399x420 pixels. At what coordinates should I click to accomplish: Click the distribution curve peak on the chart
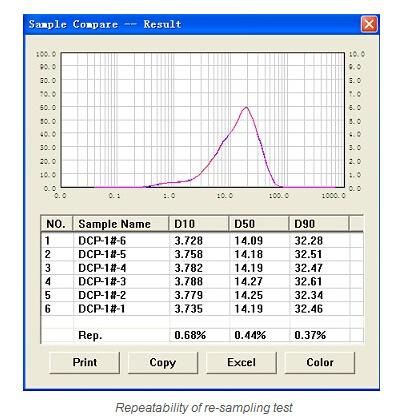[x=246, y=107]
